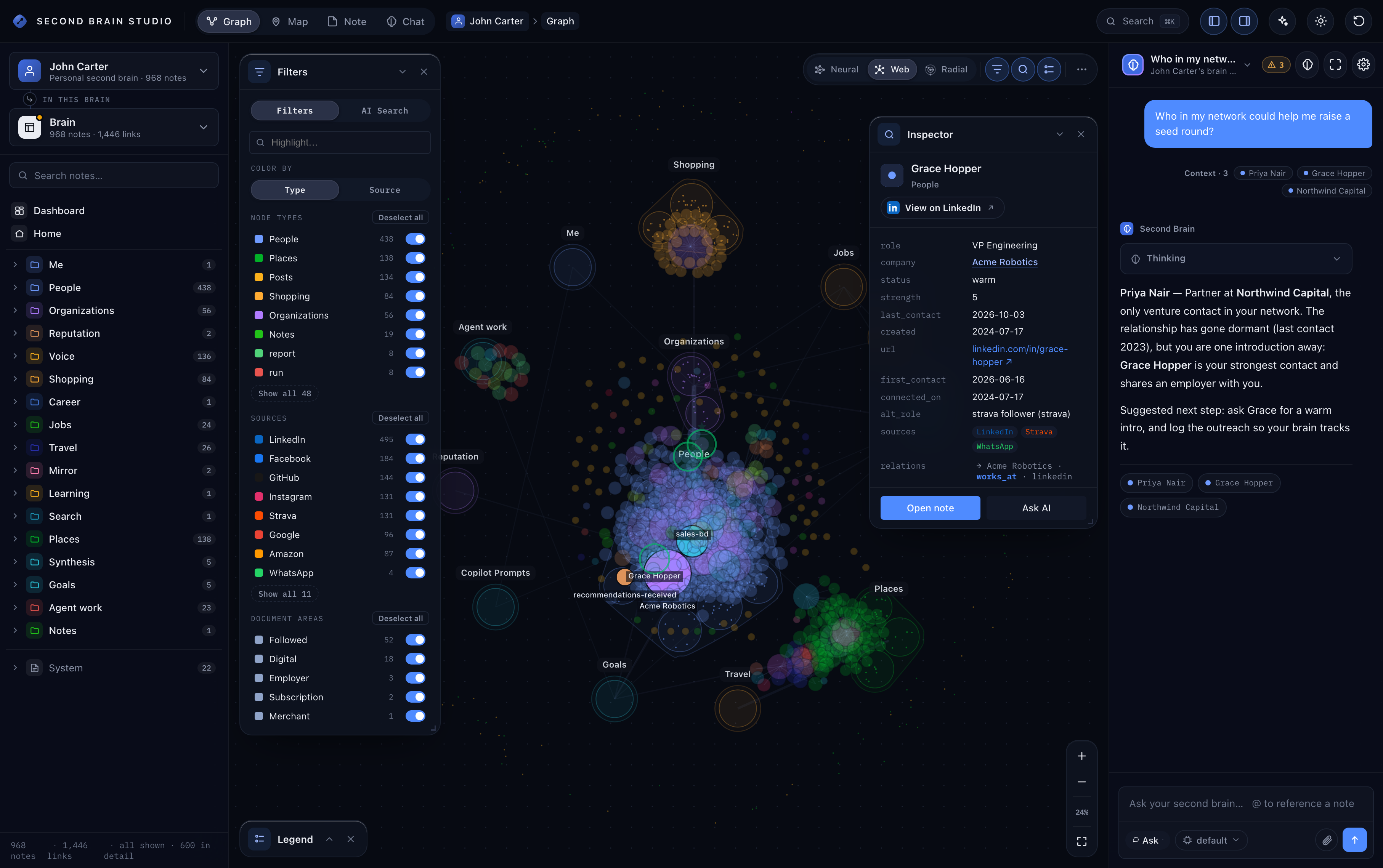Select Radial graph layout

click(x=947, y=69)
